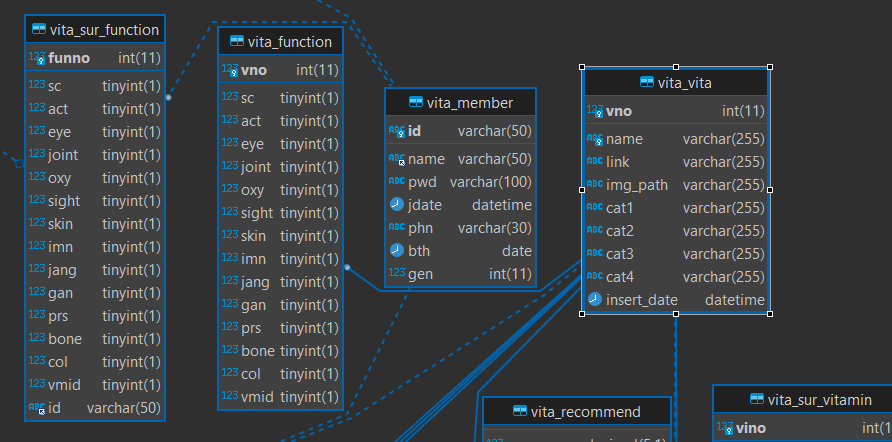This screenshot has width=892, height=442.
Task: Select the vita_recommend table title
Action: 586,411
